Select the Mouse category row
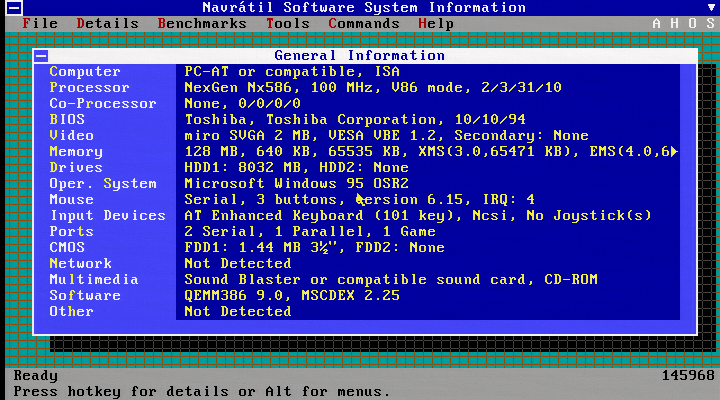The width and height of the screenshot is (720, 400). [x=72, y=200]
